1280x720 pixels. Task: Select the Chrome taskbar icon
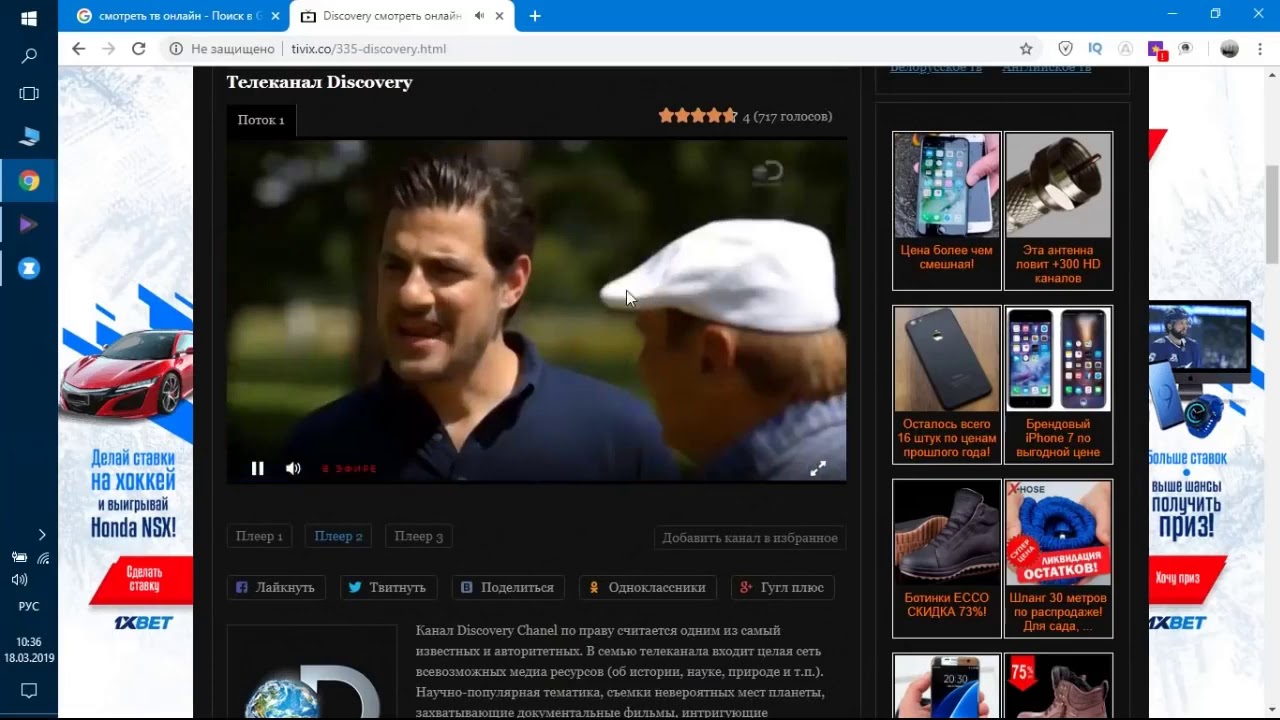point(29,181)
